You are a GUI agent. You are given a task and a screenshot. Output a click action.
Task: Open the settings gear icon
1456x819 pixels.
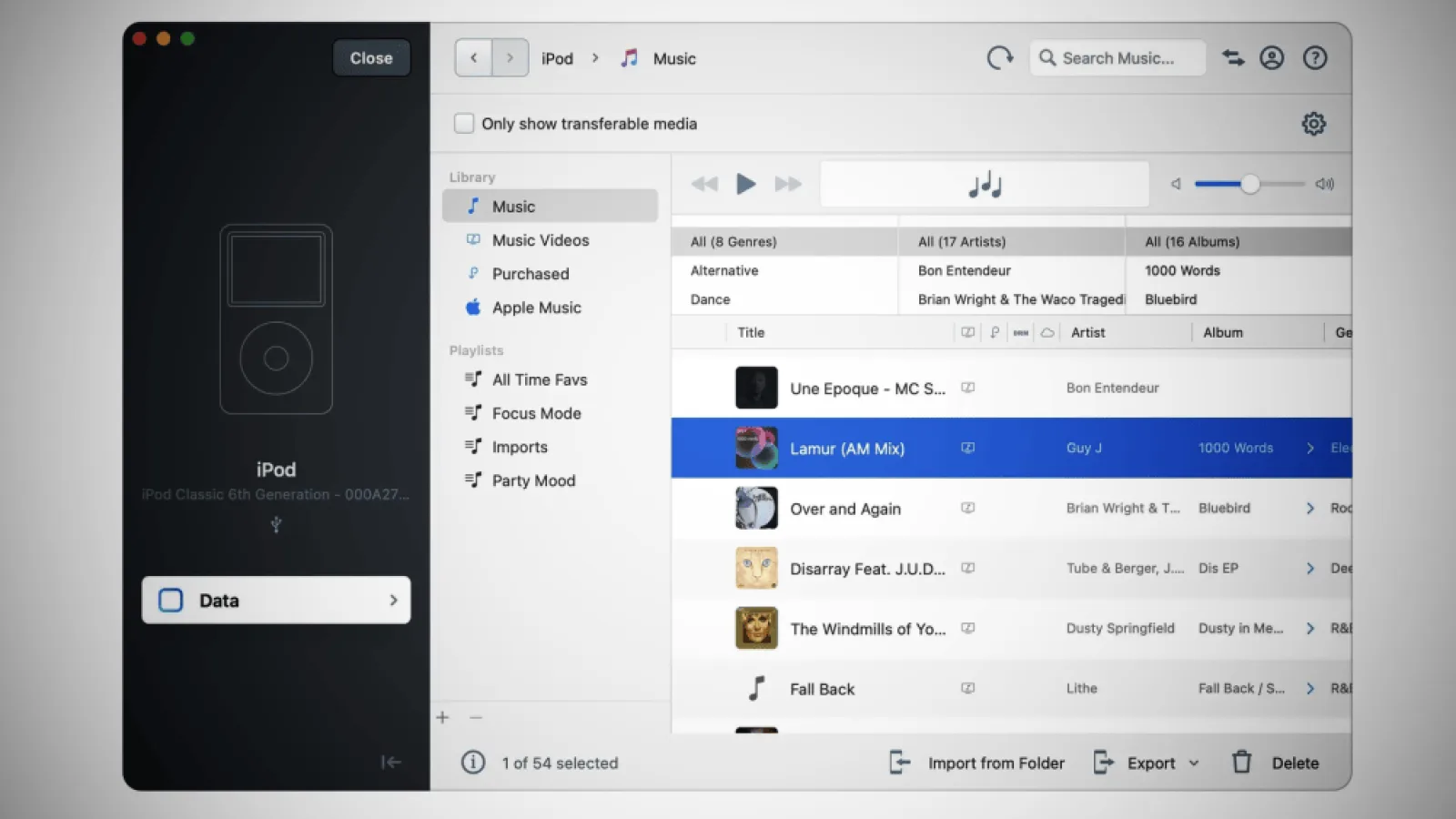[1313, 124]
